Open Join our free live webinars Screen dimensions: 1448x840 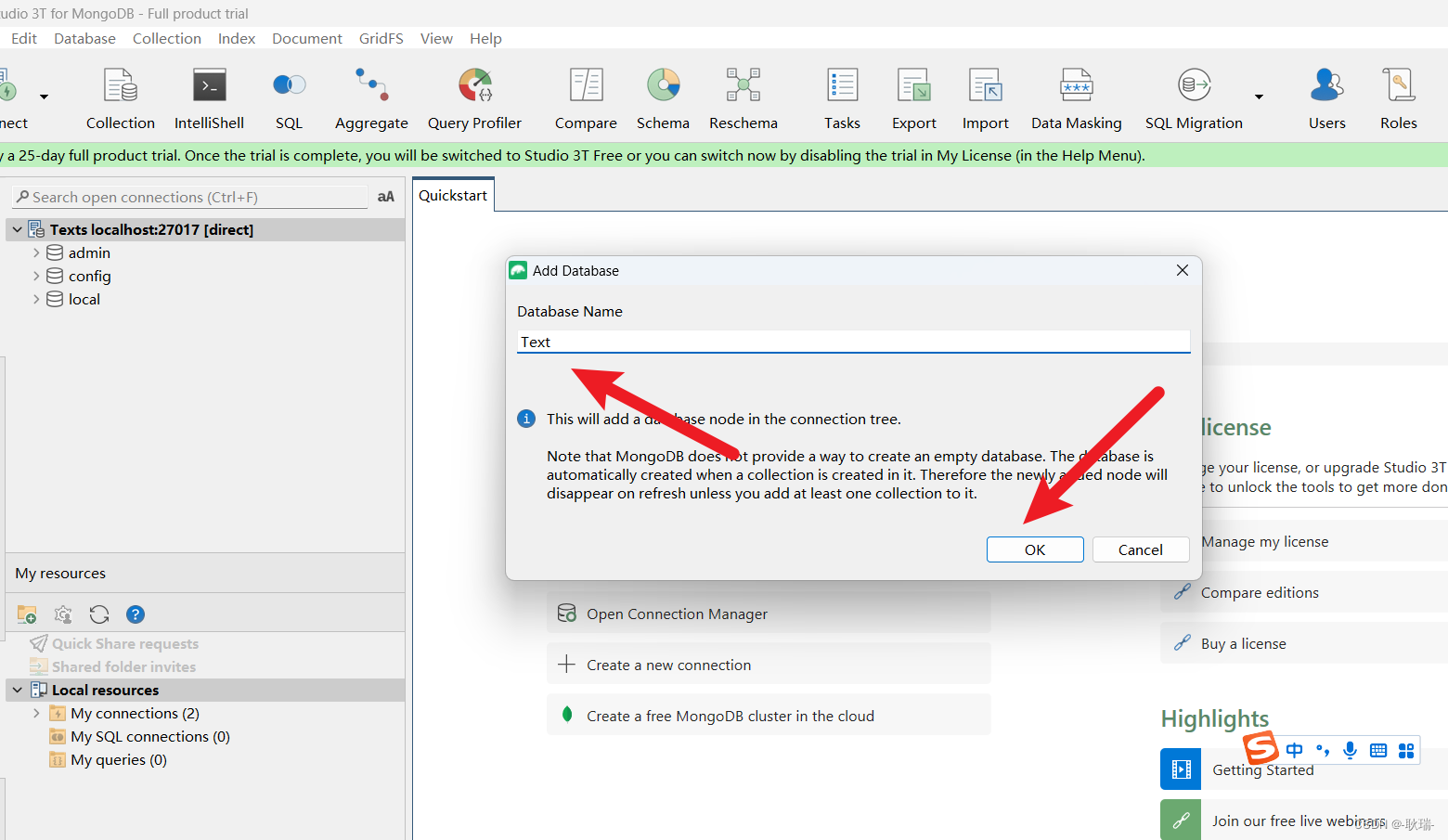click(1299, 821)
